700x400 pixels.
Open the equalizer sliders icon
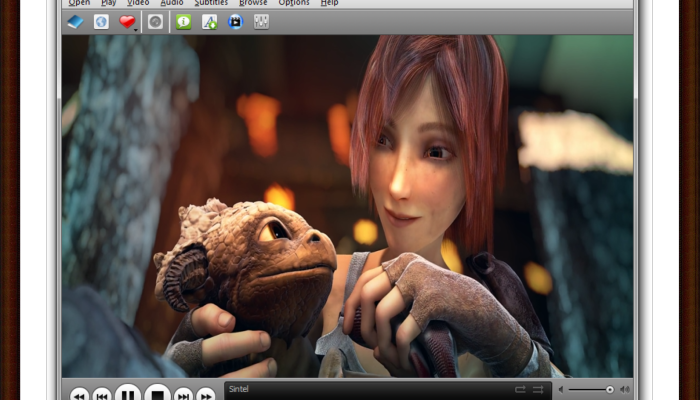[x=262, y=21]
